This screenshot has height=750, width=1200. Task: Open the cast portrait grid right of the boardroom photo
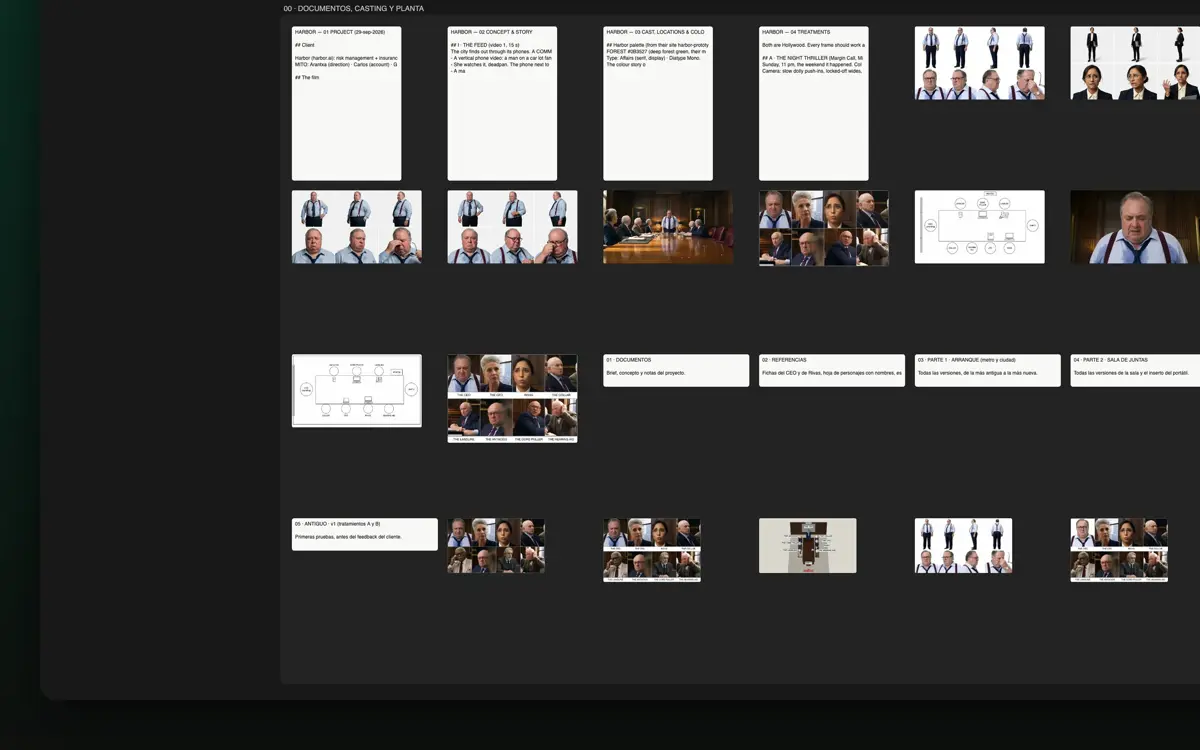coord(824,228)
